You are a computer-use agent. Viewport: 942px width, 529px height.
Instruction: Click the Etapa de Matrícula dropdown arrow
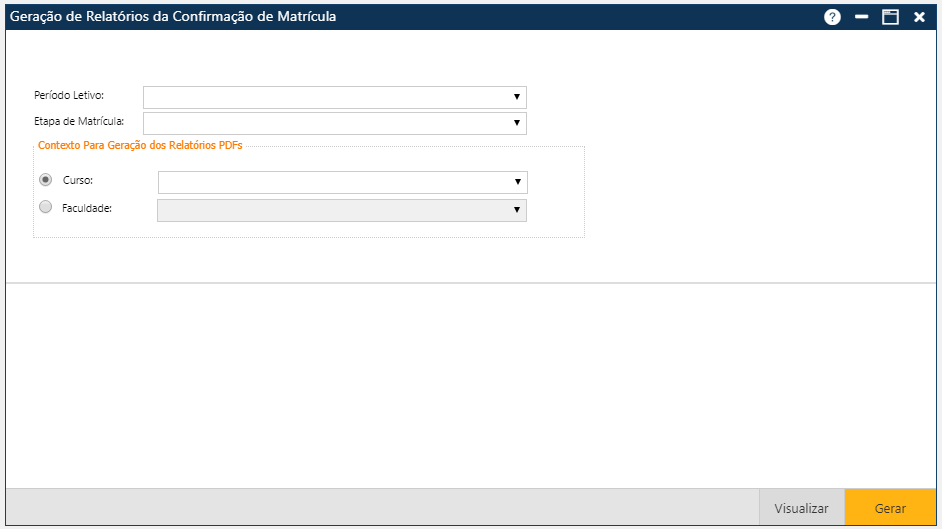click(517, 123)
